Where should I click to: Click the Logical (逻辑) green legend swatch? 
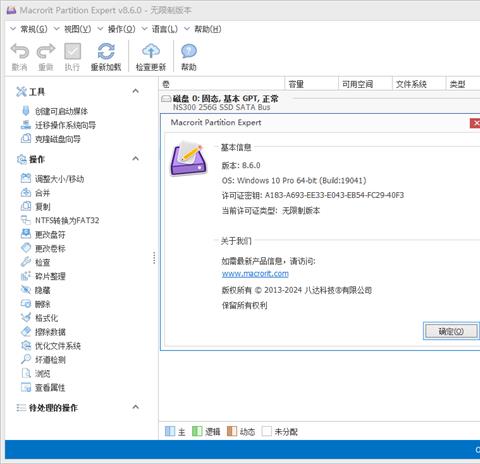point(197,431)
